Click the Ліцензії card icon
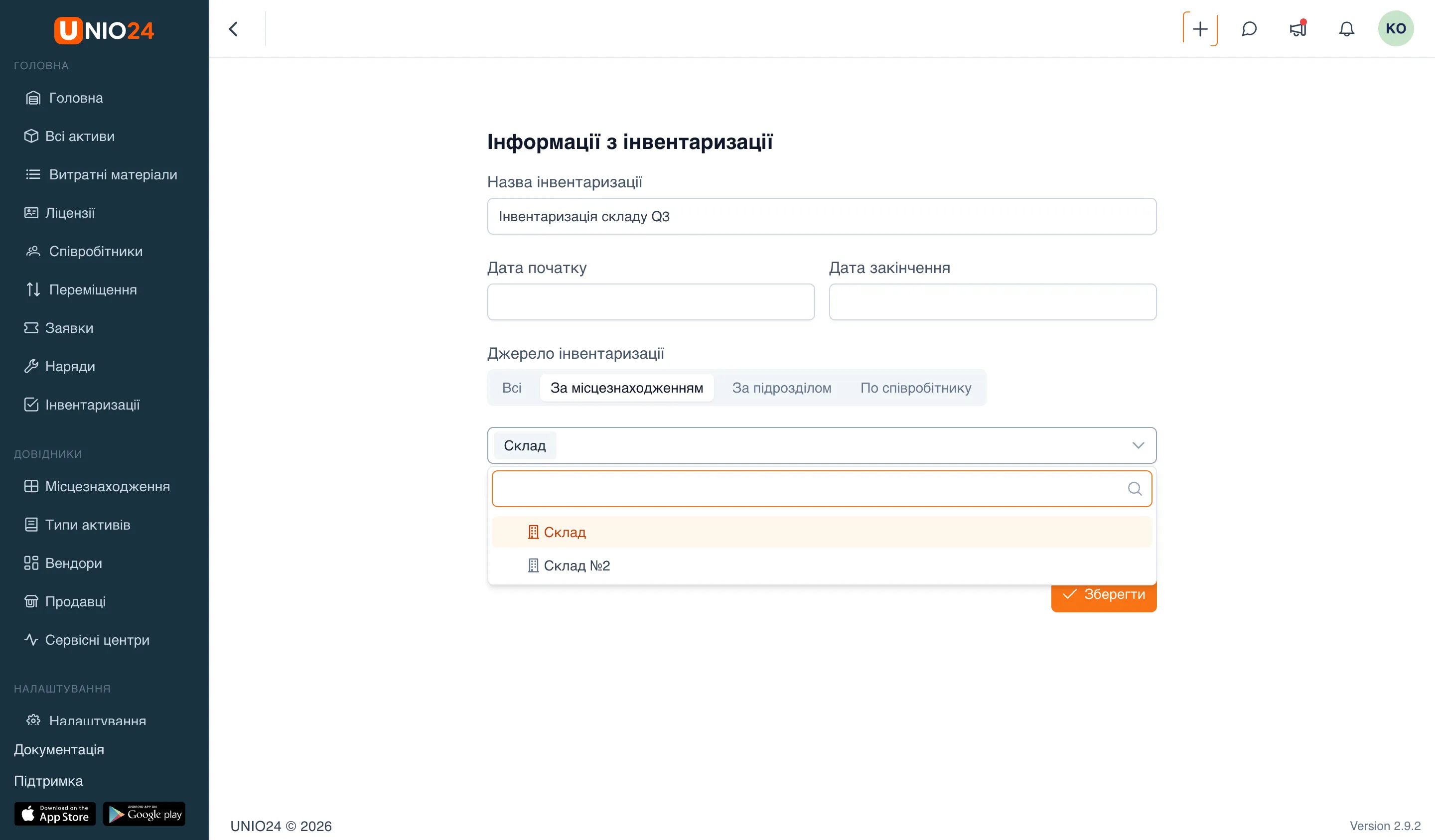The width and height of the screenshot is (1435, 840). [31, 213]
